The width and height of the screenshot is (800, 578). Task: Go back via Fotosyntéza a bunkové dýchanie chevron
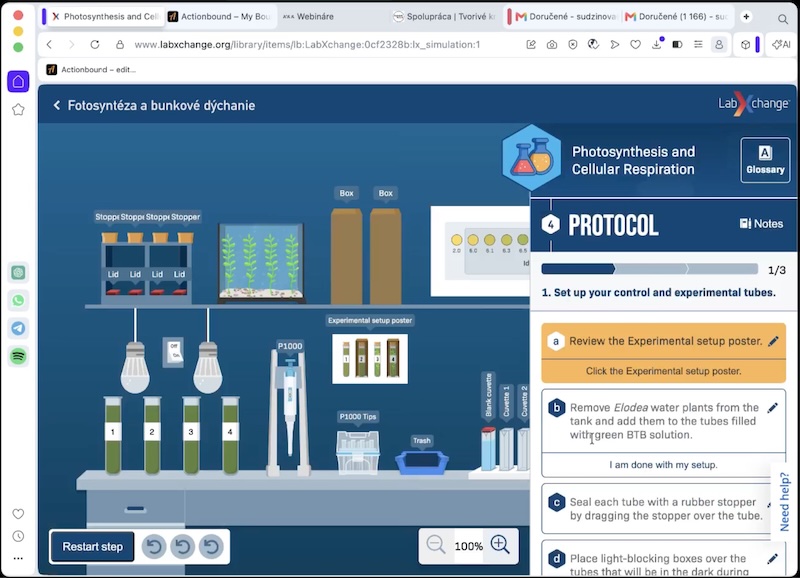(x=57, y=105)
